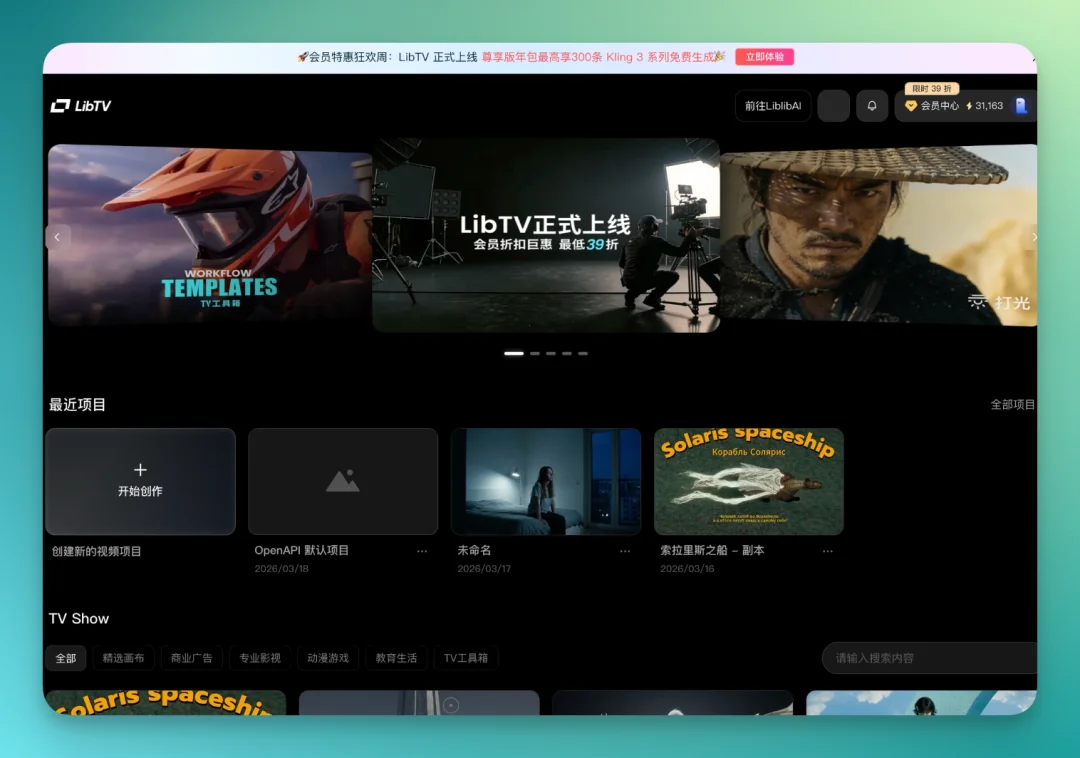Viewport: 1080px width, 758px height.
Task: Open options menu on OpenAPI 默认项目
Action: 423,550
